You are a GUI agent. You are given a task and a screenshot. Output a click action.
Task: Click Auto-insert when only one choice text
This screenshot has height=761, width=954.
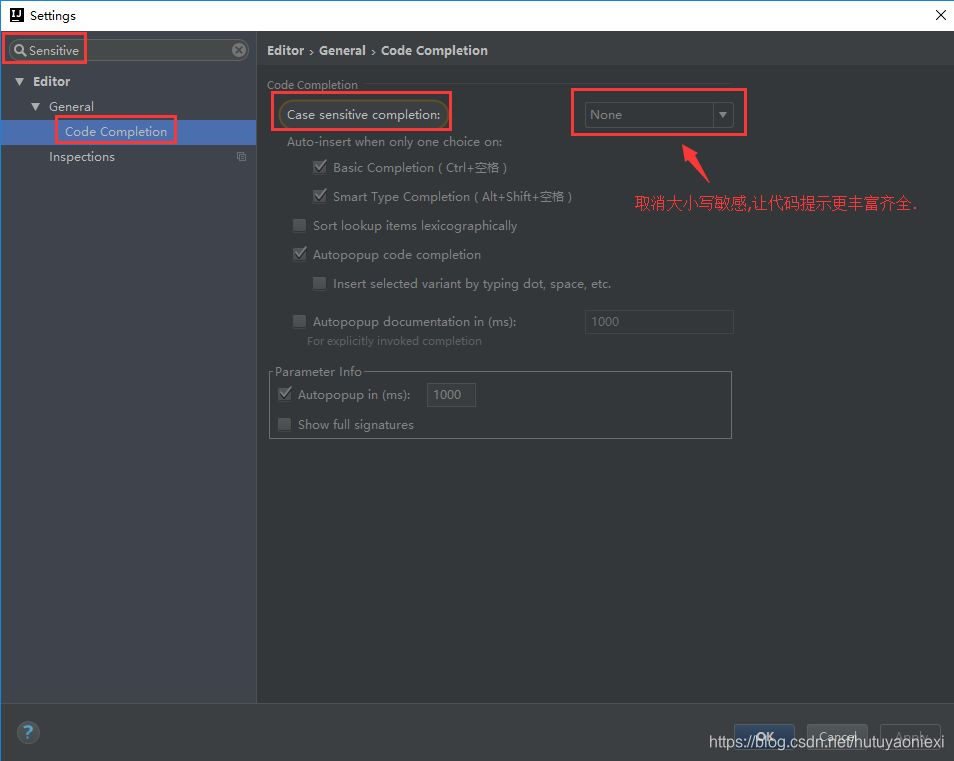[394, 142]
